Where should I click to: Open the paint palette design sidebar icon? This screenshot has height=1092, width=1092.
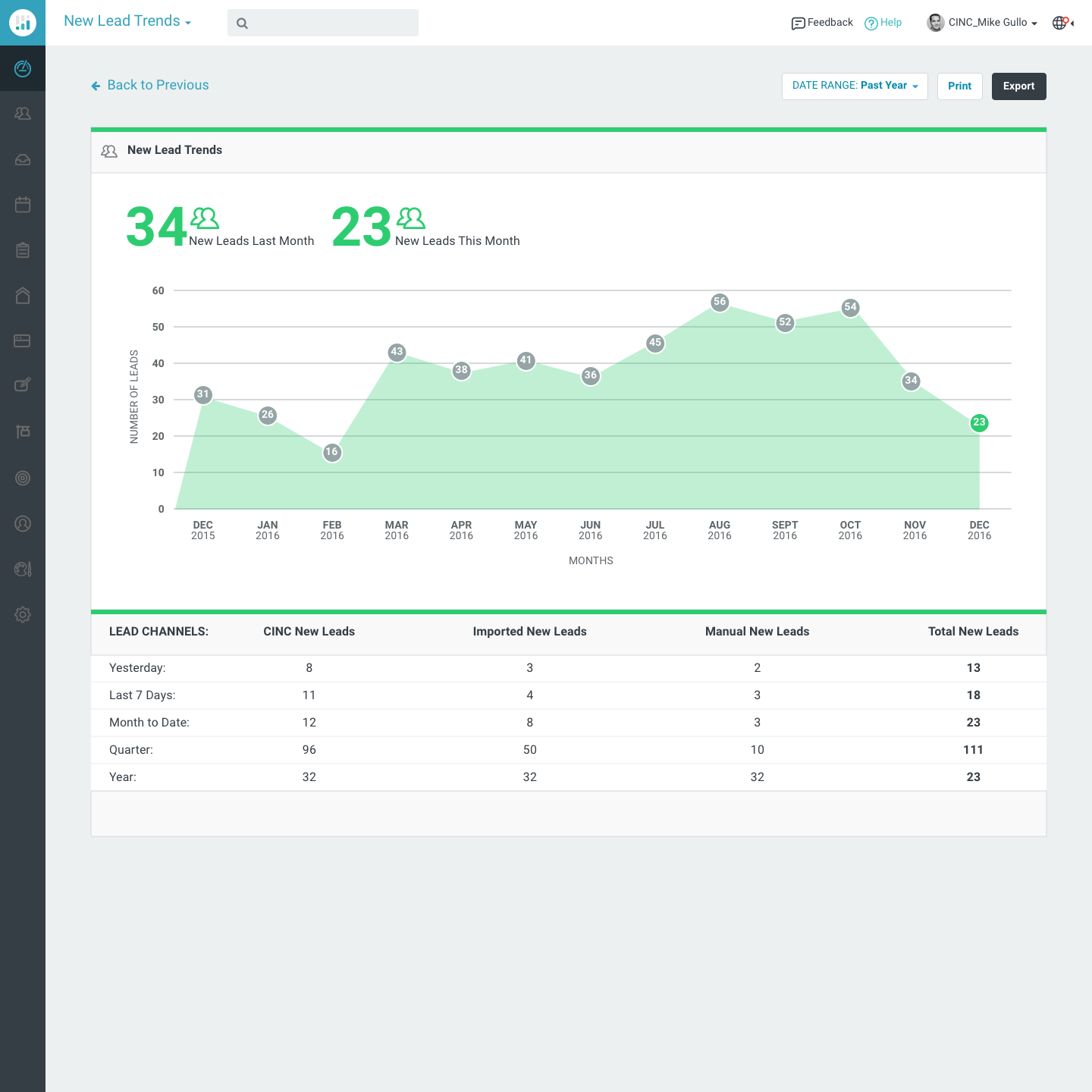click(23, 569)
